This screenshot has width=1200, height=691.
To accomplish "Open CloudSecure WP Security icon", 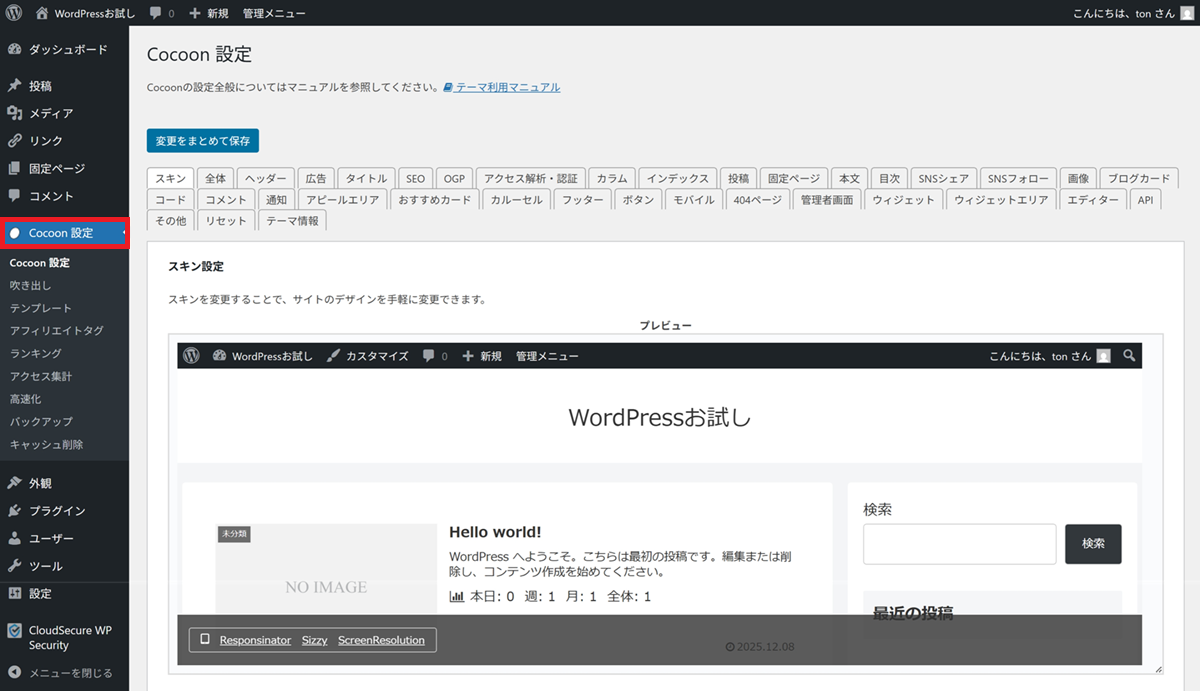I will (x=14, y=631).
